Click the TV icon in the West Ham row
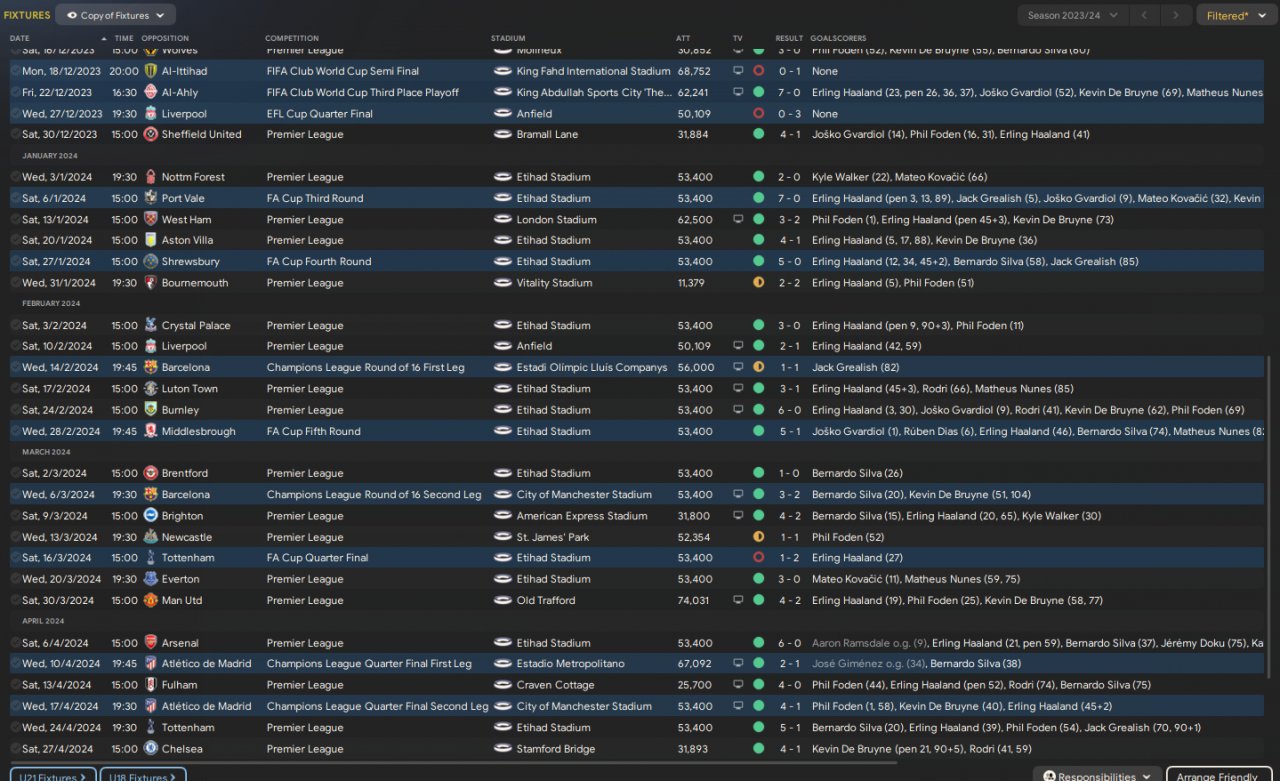 [x=738, y=219]
